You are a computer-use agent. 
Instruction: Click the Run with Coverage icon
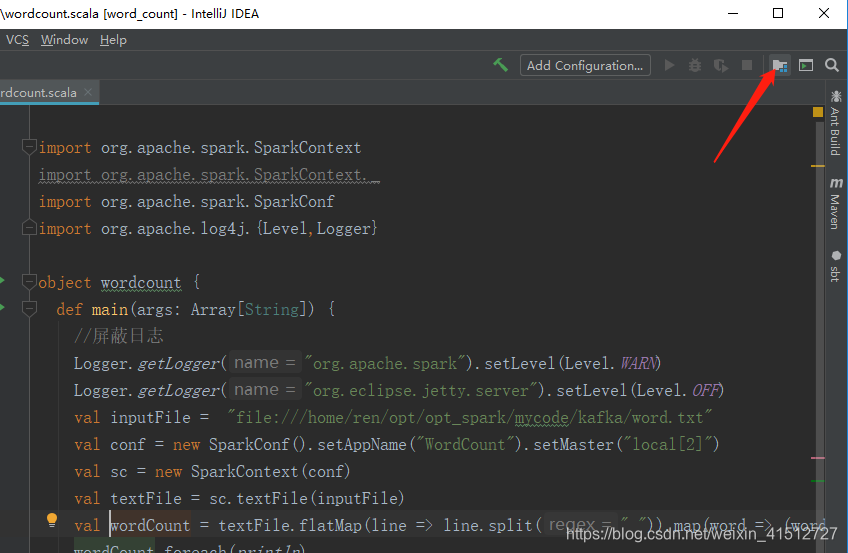pos(720,65)
